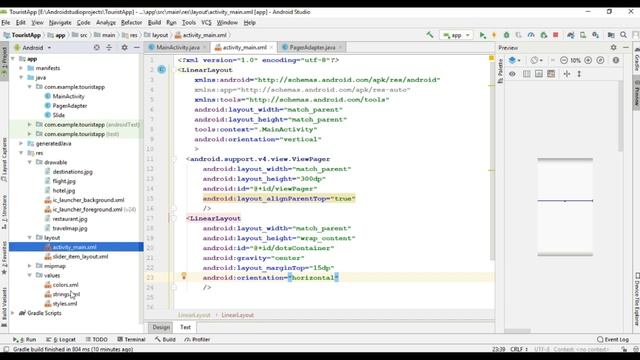Toggle the Layout Captures side tab
The height and width of the screenshot is (360, 640).
coord(4,160)
